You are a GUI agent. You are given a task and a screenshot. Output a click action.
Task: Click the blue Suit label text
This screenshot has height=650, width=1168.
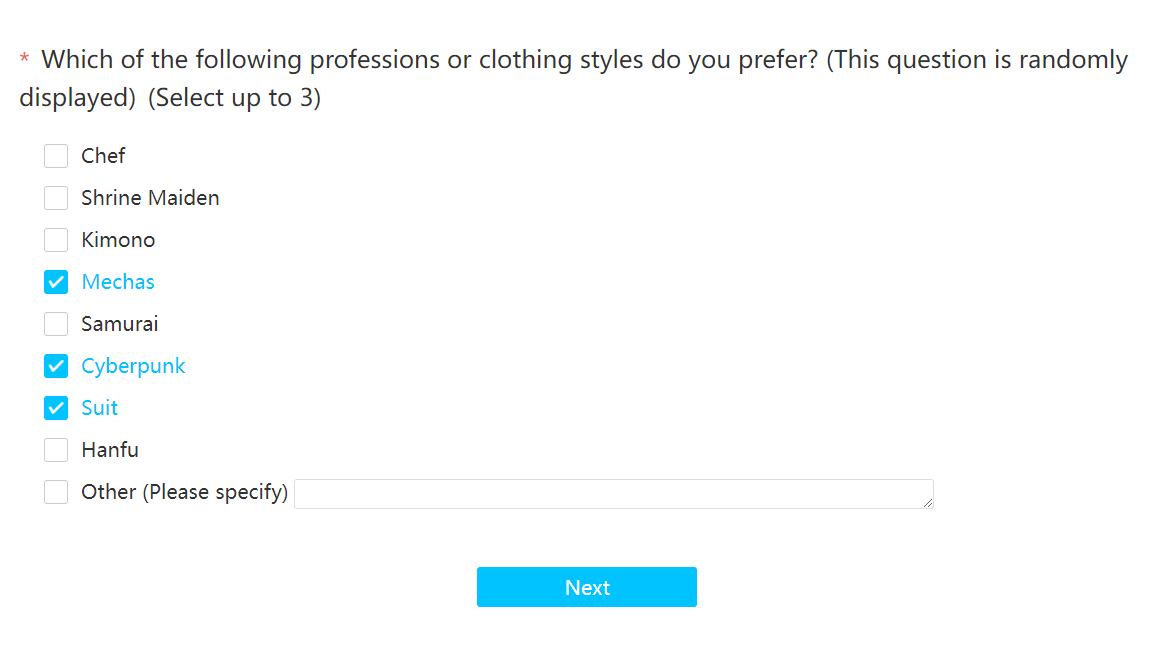(100, 408)
